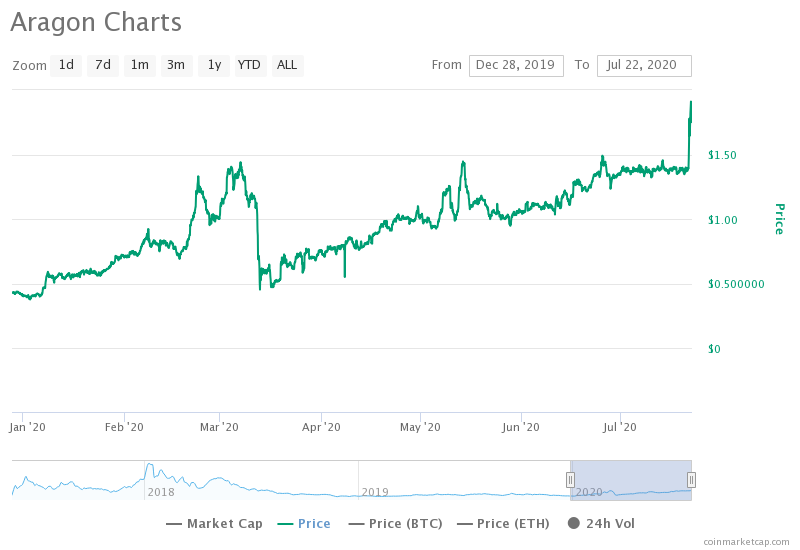Grab the left navigator range handle
The height and width of the screenshot is (550, 800).
click(x=570, y=480)
